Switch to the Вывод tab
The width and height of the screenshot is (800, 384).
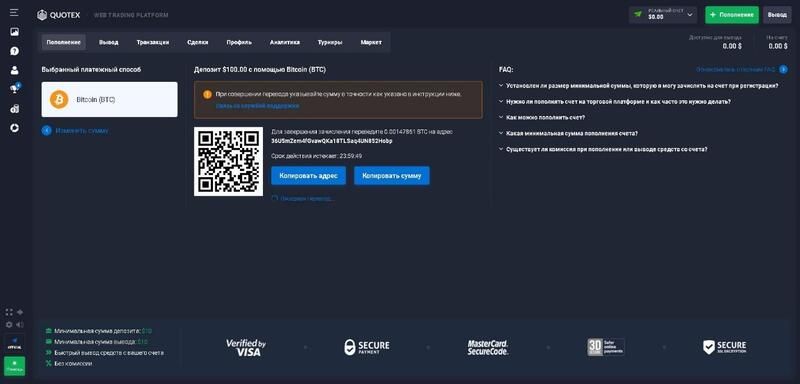point(109,42)
